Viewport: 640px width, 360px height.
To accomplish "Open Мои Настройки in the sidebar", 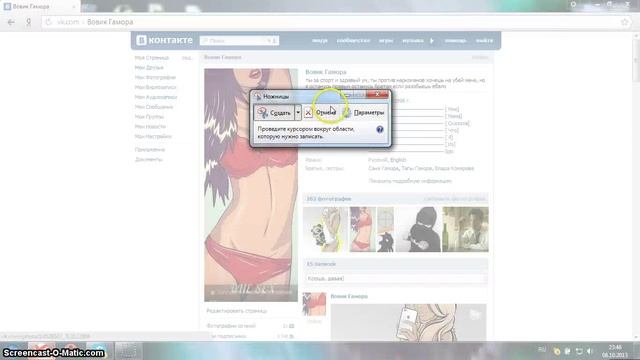I will (x=153, y=136).
